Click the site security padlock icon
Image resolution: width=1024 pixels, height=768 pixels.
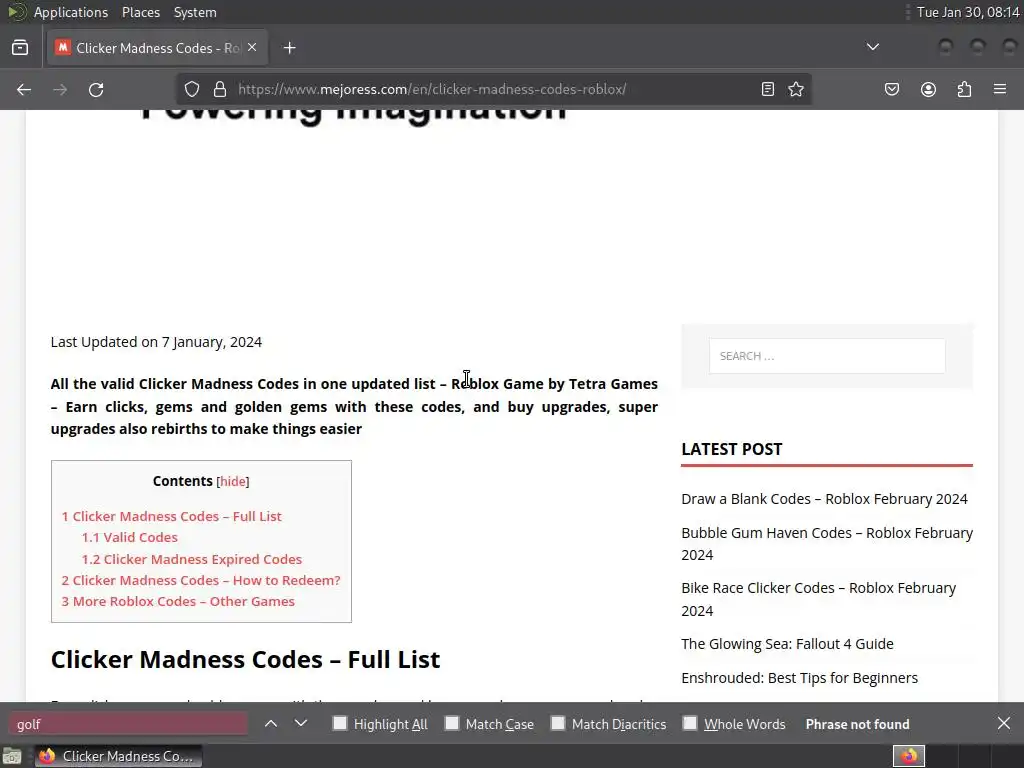pyautogui.click(x=220, y=89)
